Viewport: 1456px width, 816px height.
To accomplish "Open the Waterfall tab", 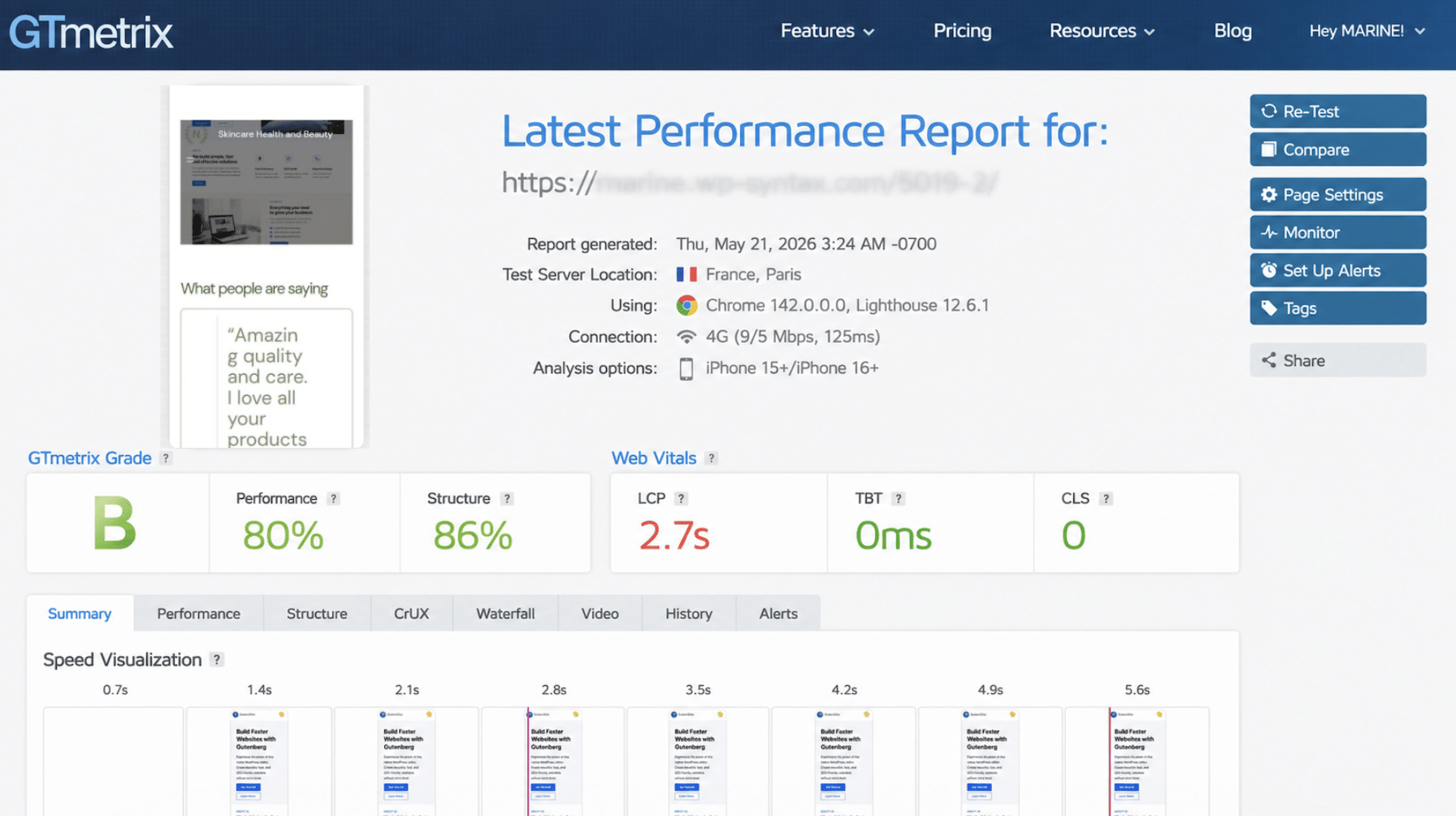I will coord(505,614).
